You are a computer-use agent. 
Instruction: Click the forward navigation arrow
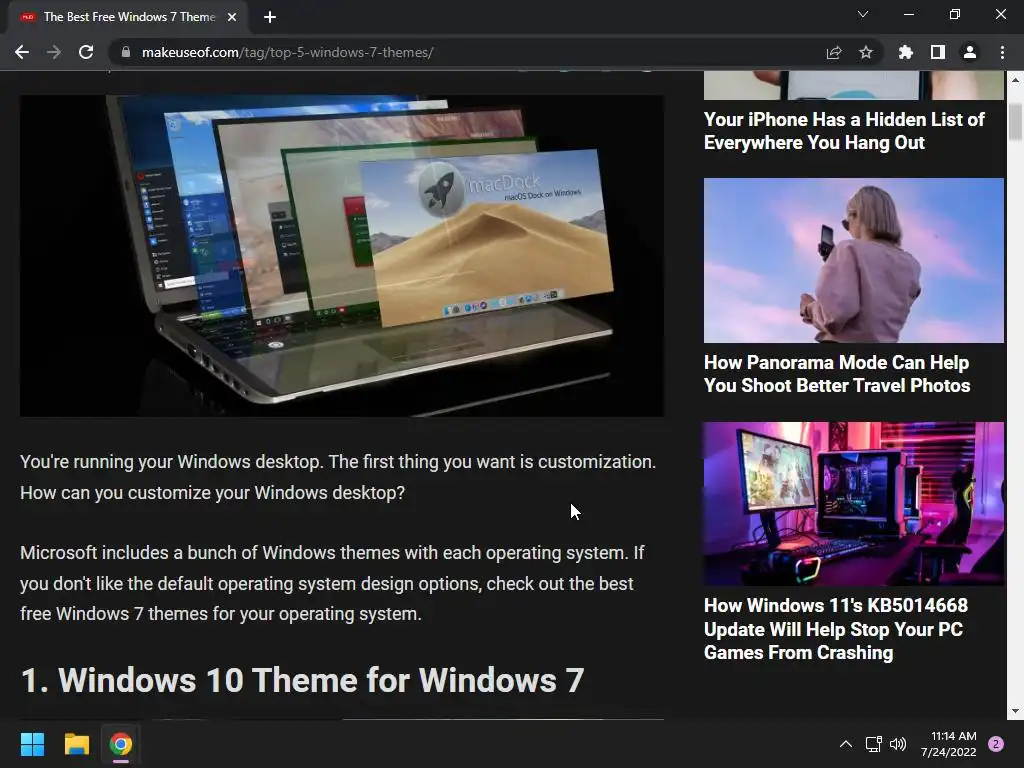coord(54,52)
